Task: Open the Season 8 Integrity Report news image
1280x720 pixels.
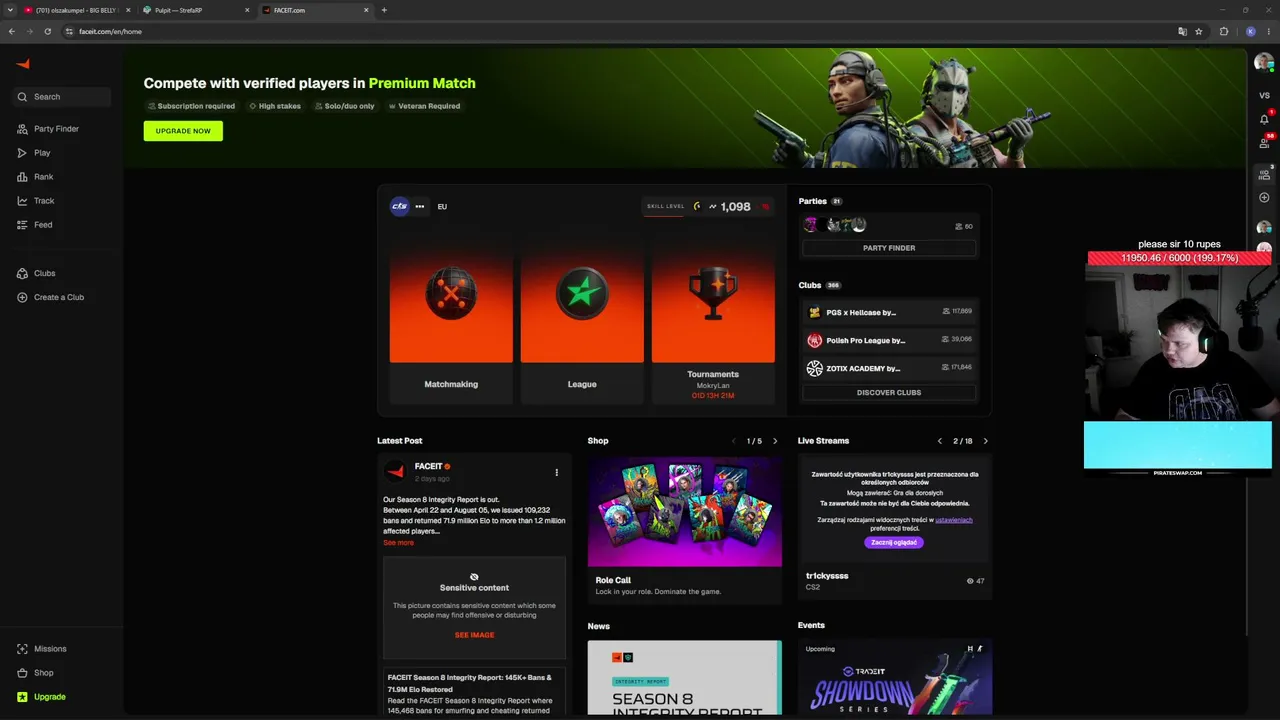Action: [x=685, y=678]
